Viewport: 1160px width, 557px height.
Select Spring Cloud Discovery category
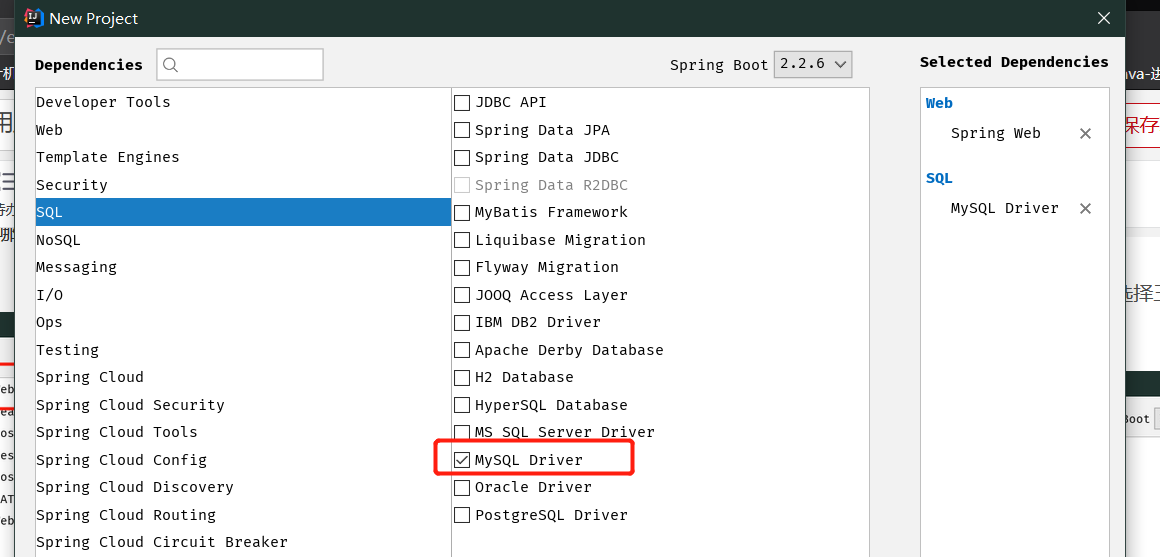[x=243, y=487]
